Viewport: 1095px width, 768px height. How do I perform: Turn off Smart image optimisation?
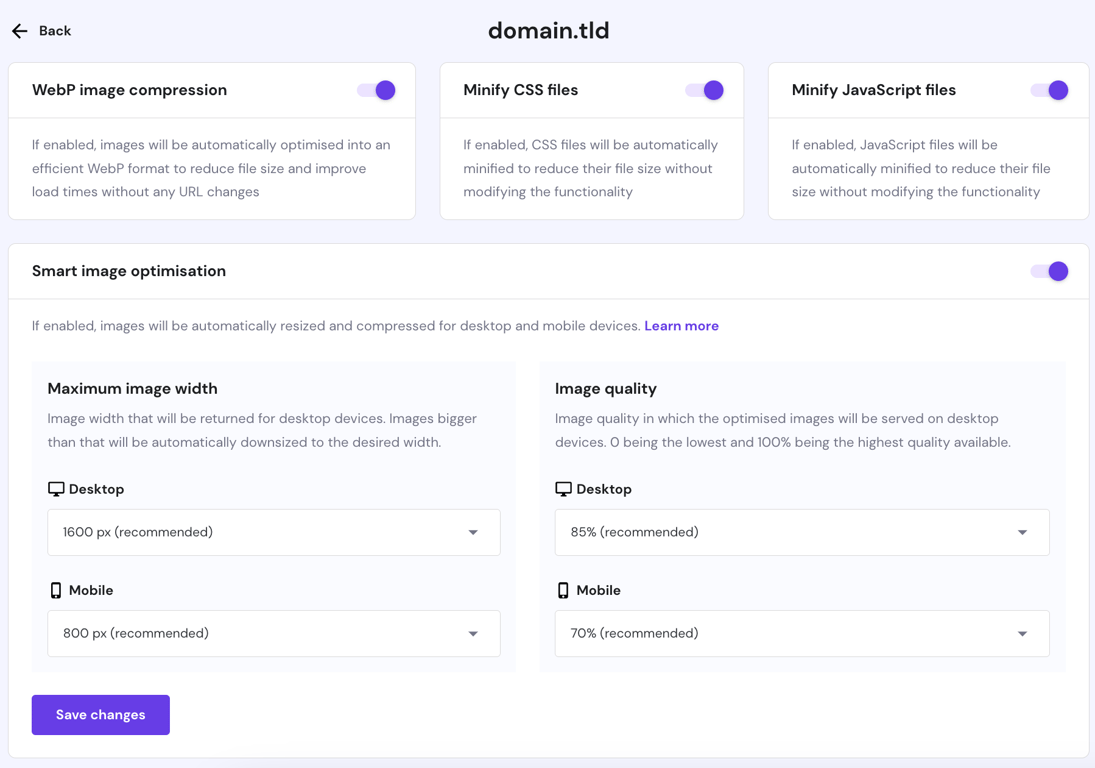pyautogui.click(x=1048, y=270)
